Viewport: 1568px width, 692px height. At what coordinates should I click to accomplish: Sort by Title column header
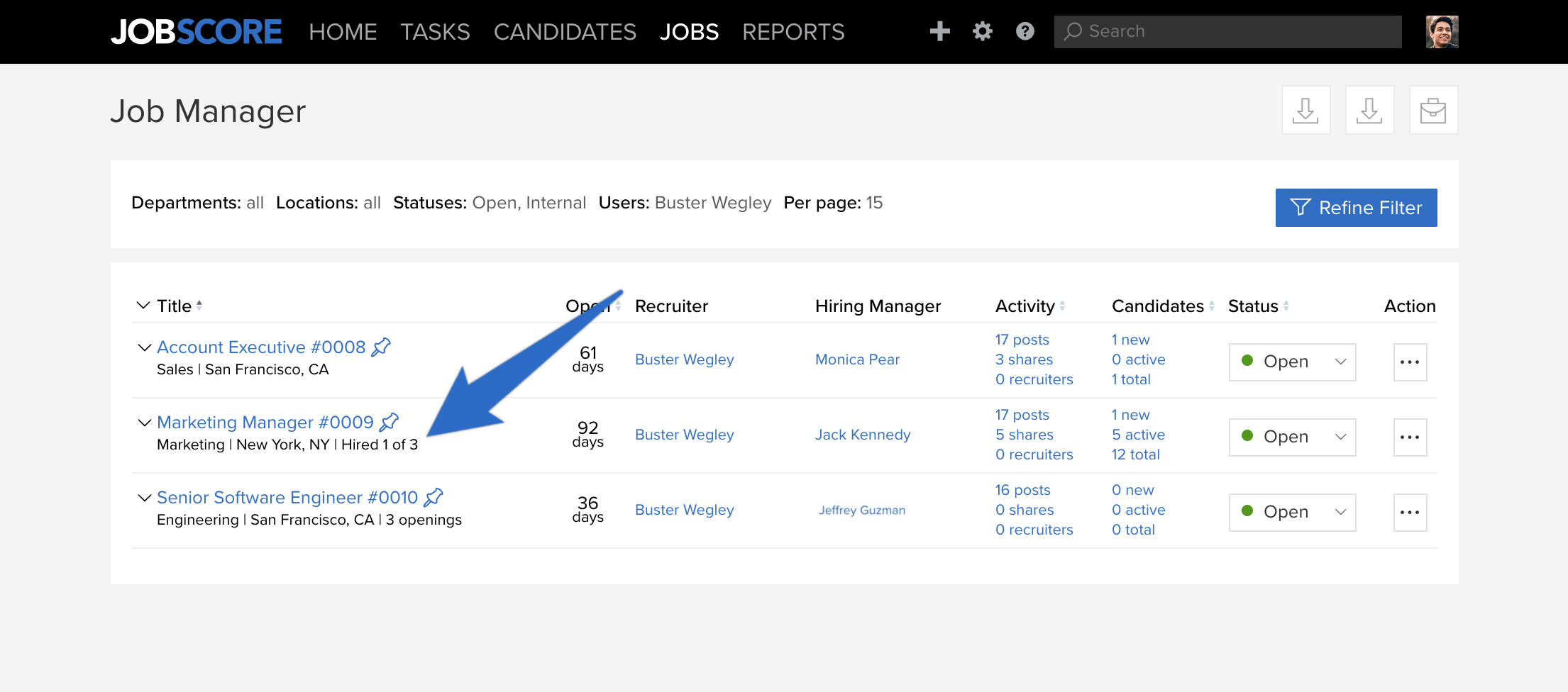(x=180, y=306)
